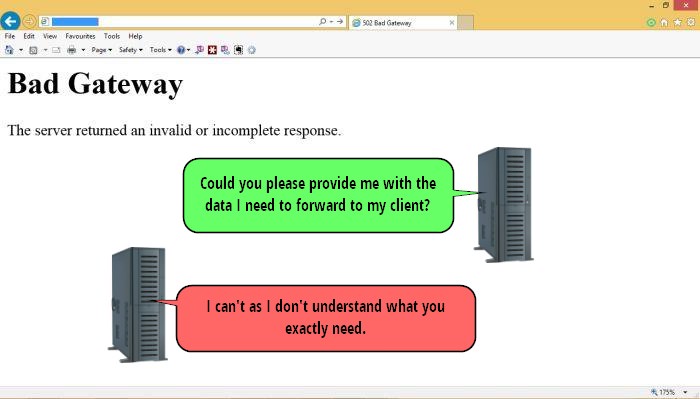Click the 'server returned an invalid' message text
The width and height of the screenshot is (700, 399).
pos(174,130)
